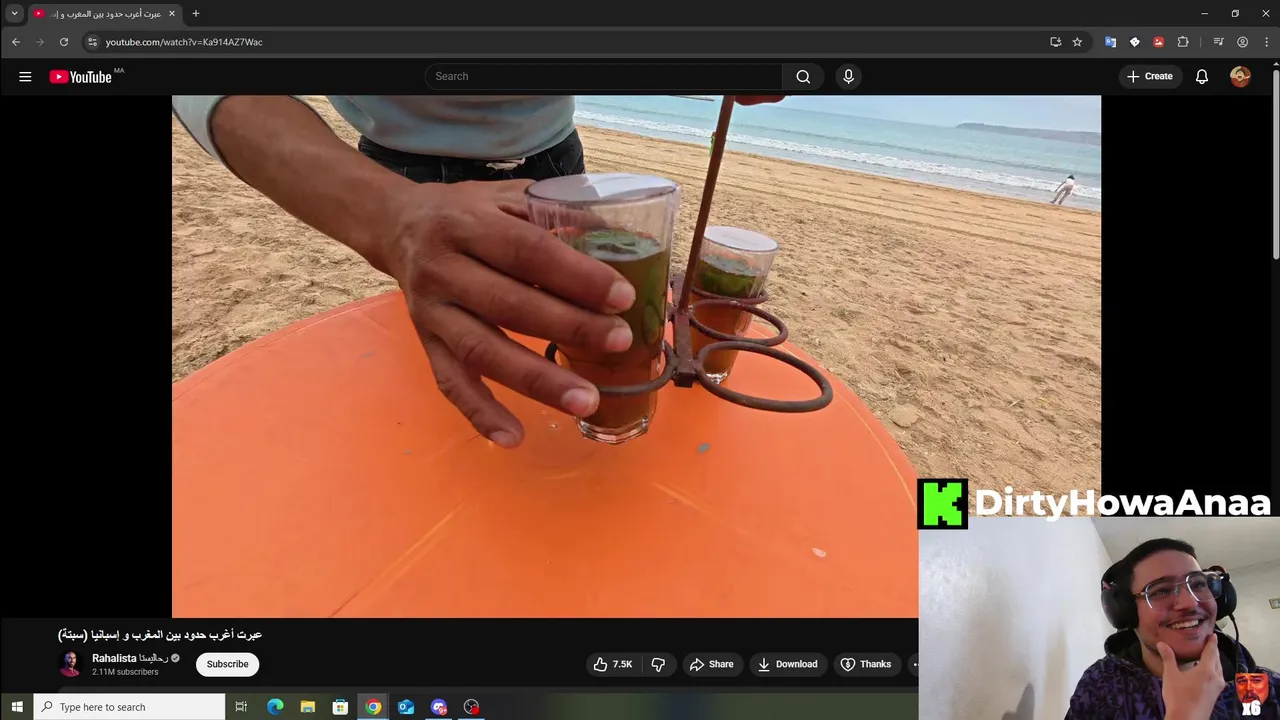Open Task View on taskbar
This screenshot has width=1280, height=720.
coord(241,707)
